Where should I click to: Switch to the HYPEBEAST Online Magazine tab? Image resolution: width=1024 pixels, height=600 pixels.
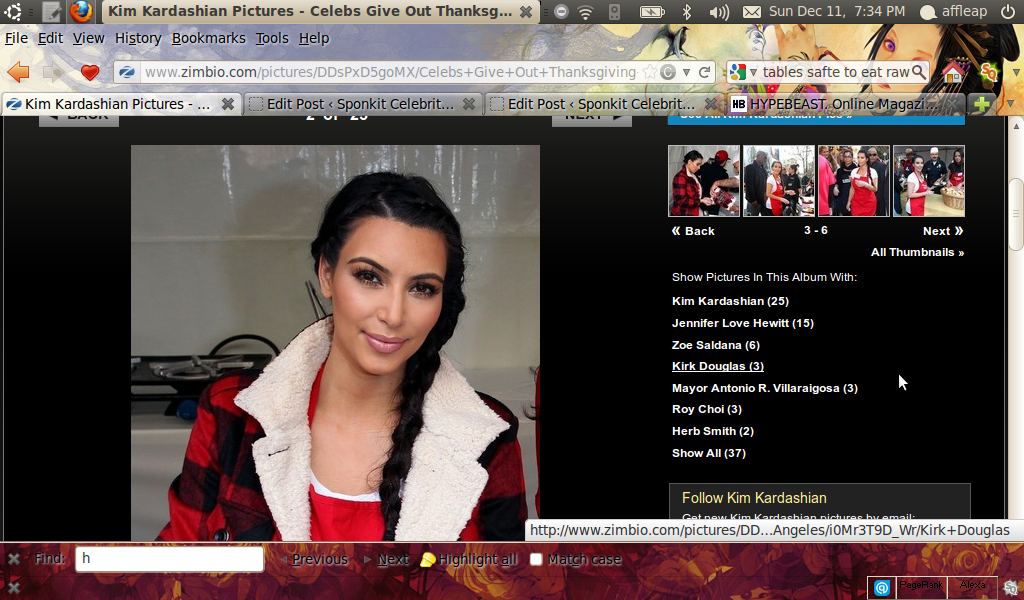coord(845,104)
